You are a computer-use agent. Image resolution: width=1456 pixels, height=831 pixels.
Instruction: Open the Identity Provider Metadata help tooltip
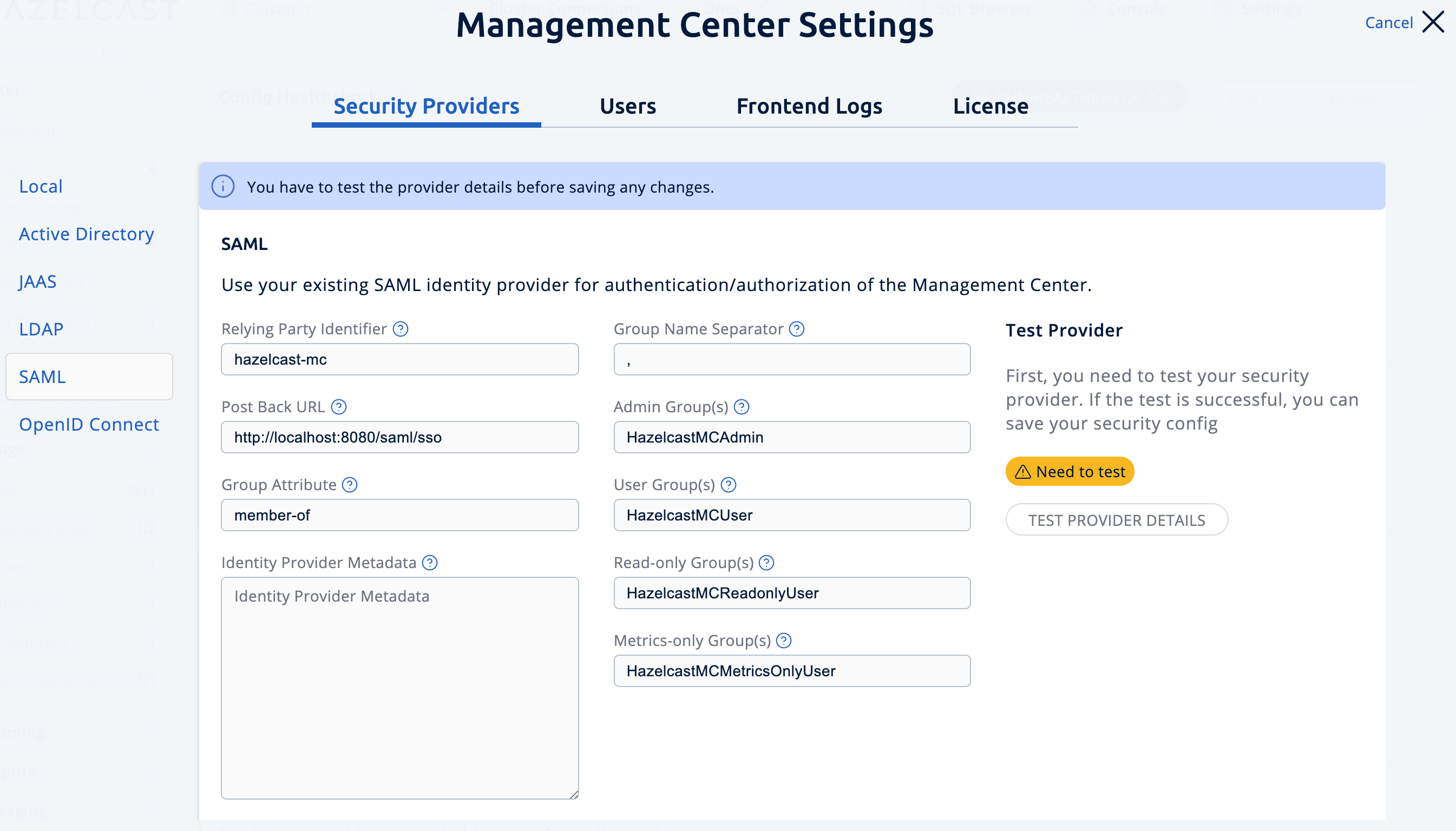[x=429, y=563]
